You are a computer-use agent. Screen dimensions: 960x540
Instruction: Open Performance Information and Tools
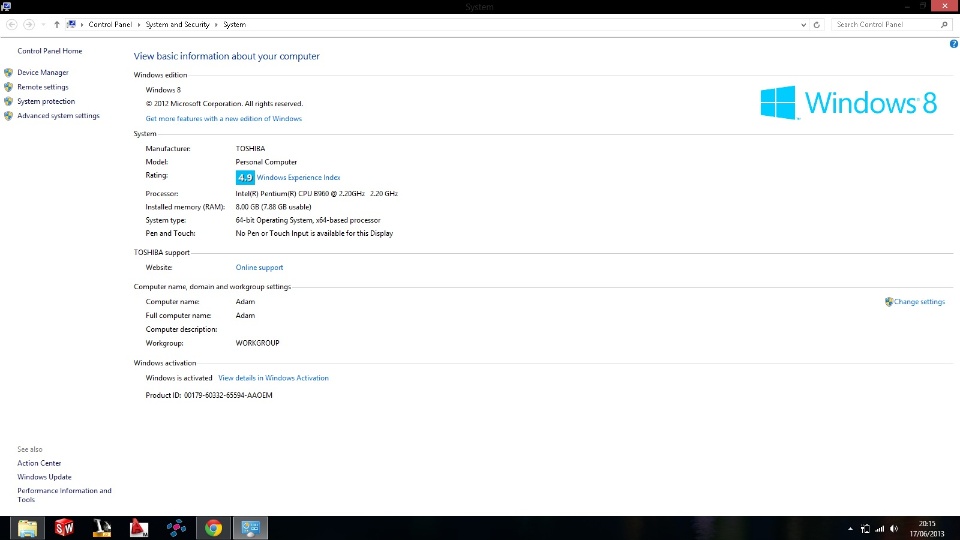coord(64,495)
